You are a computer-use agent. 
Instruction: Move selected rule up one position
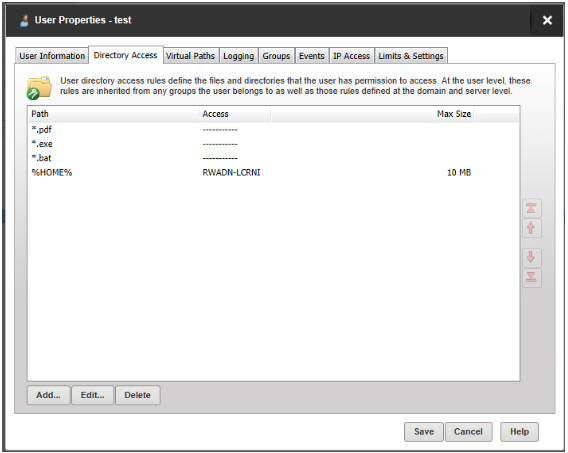pos(531,228)
